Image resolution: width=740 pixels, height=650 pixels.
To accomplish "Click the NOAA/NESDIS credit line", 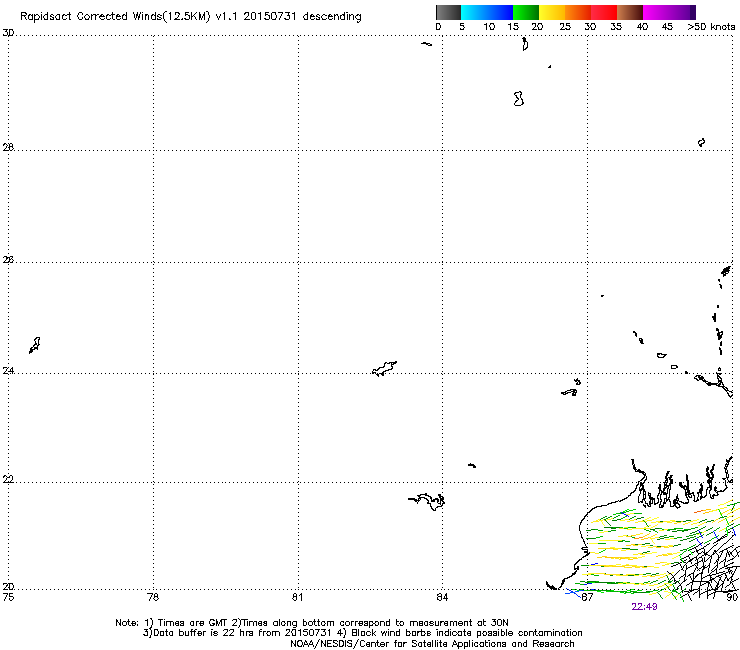I will coord(432,644).
